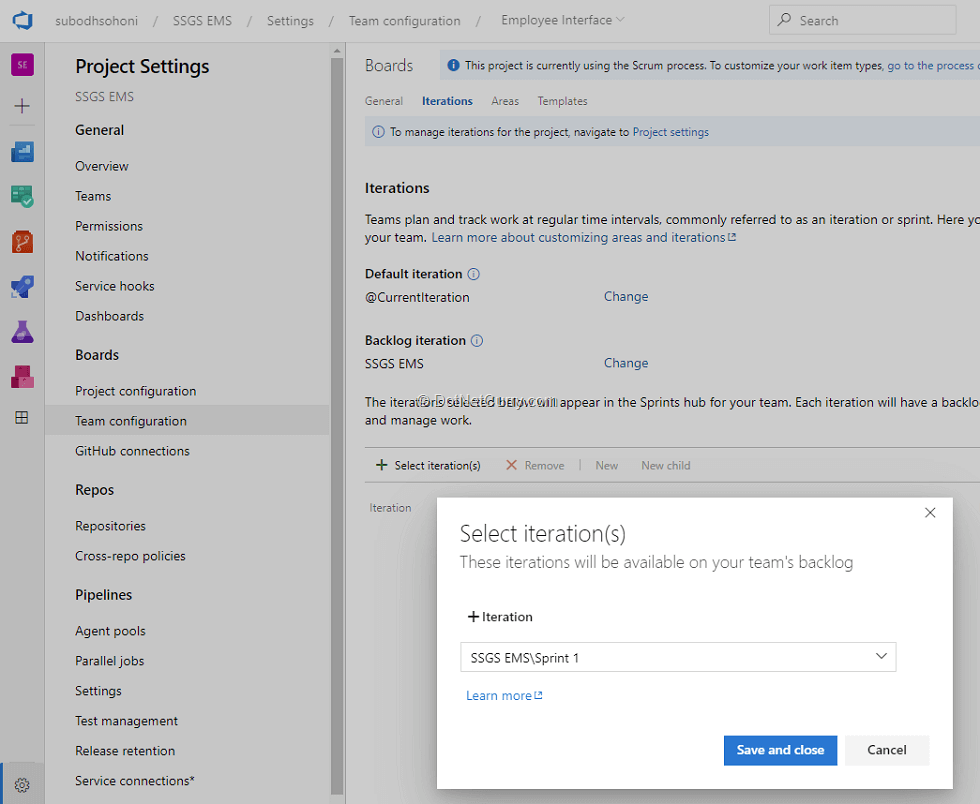980x804 pixels.
Task: Open GitHub connections settings
Action: pyautogui.click(x=132, y=451)
